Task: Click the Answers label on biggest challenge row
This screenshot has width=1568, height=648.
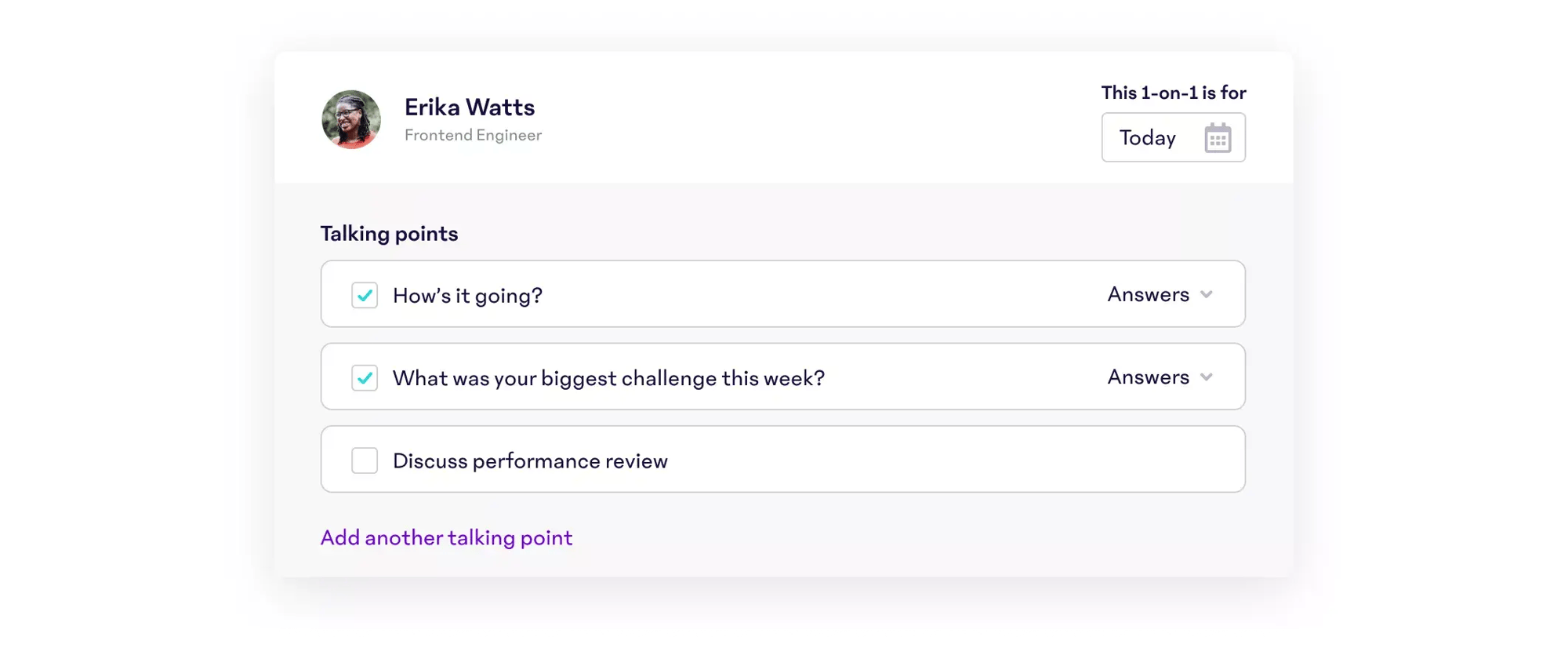Action: coord(1148,377)
